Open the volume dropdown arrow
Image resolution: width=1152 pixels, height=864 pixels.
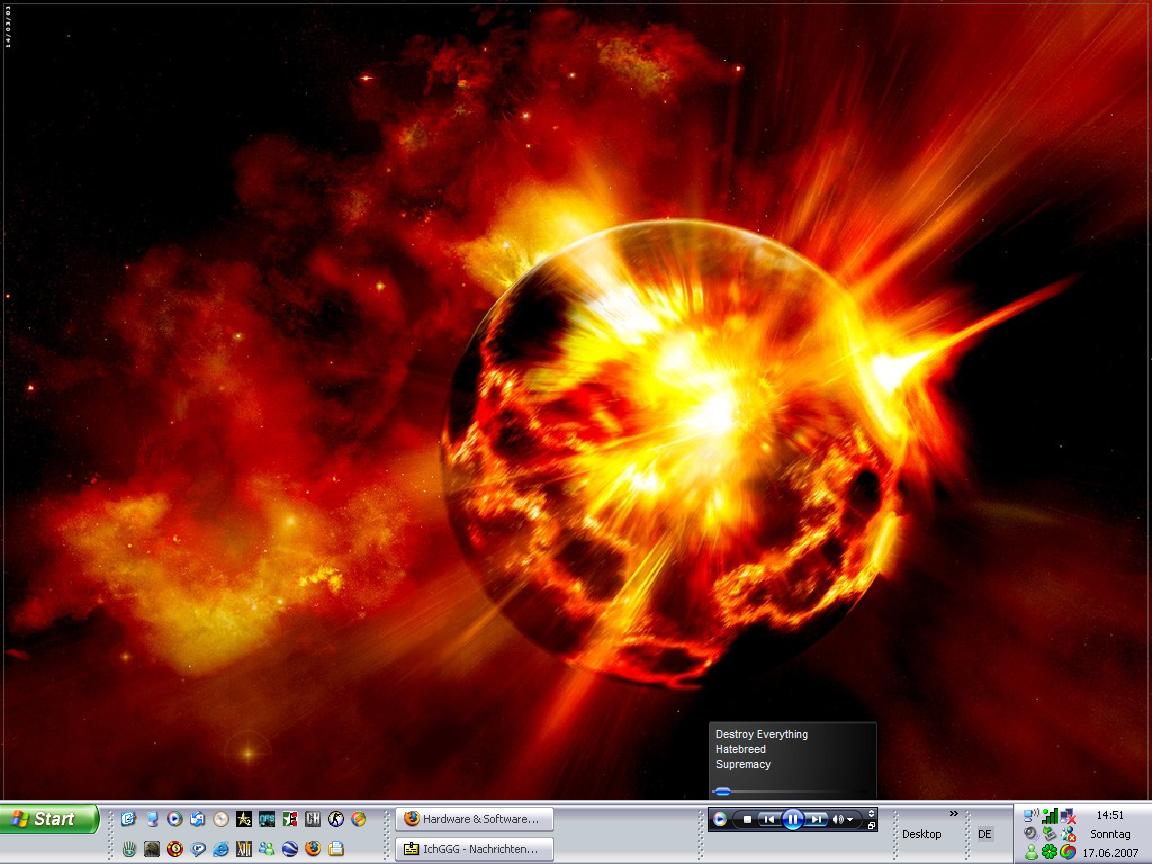click(x=849, y=819)
